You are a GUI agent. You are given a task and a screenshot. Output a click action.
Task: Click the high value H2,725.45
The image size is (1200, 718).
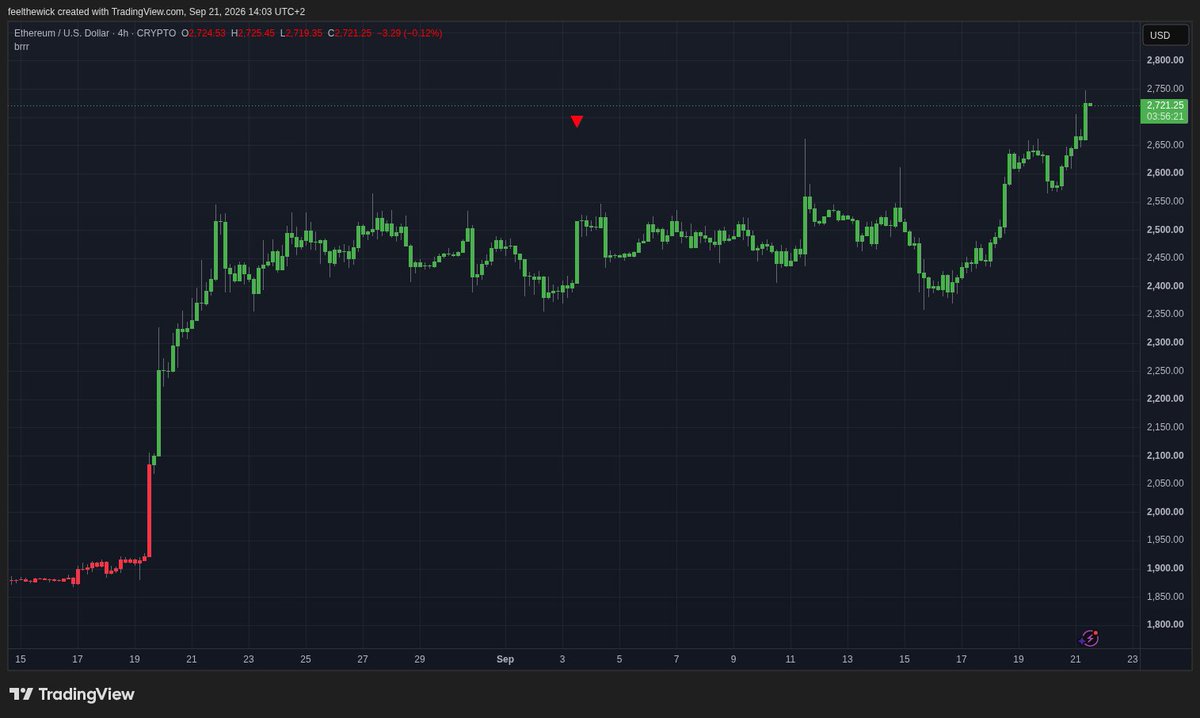point(253,33)
